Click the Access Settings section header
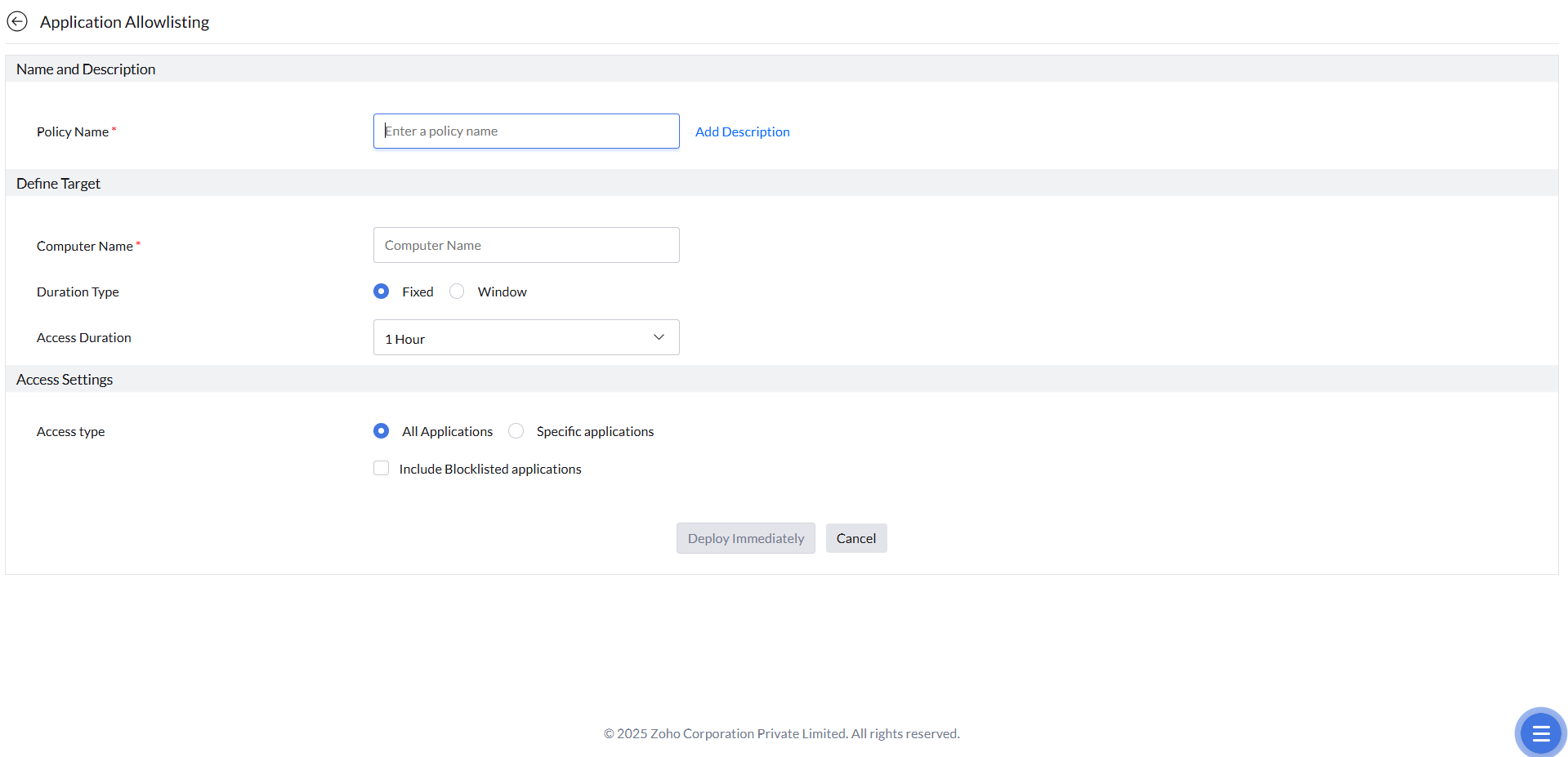This screenshot has width=1568, height=757. pyautogui.click(x=65, y=380)
